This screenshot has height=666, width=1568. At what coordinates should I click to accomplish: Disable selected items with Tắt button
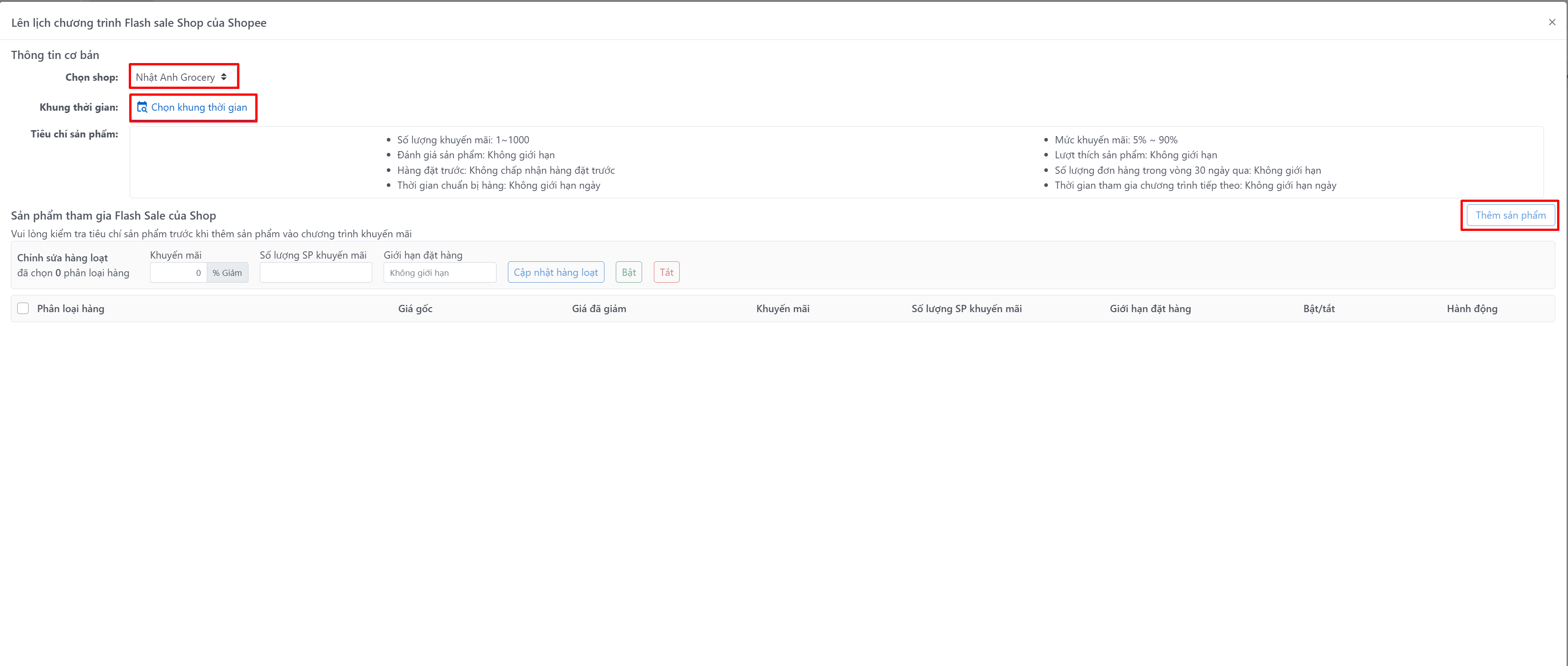(x=666, y=273)
